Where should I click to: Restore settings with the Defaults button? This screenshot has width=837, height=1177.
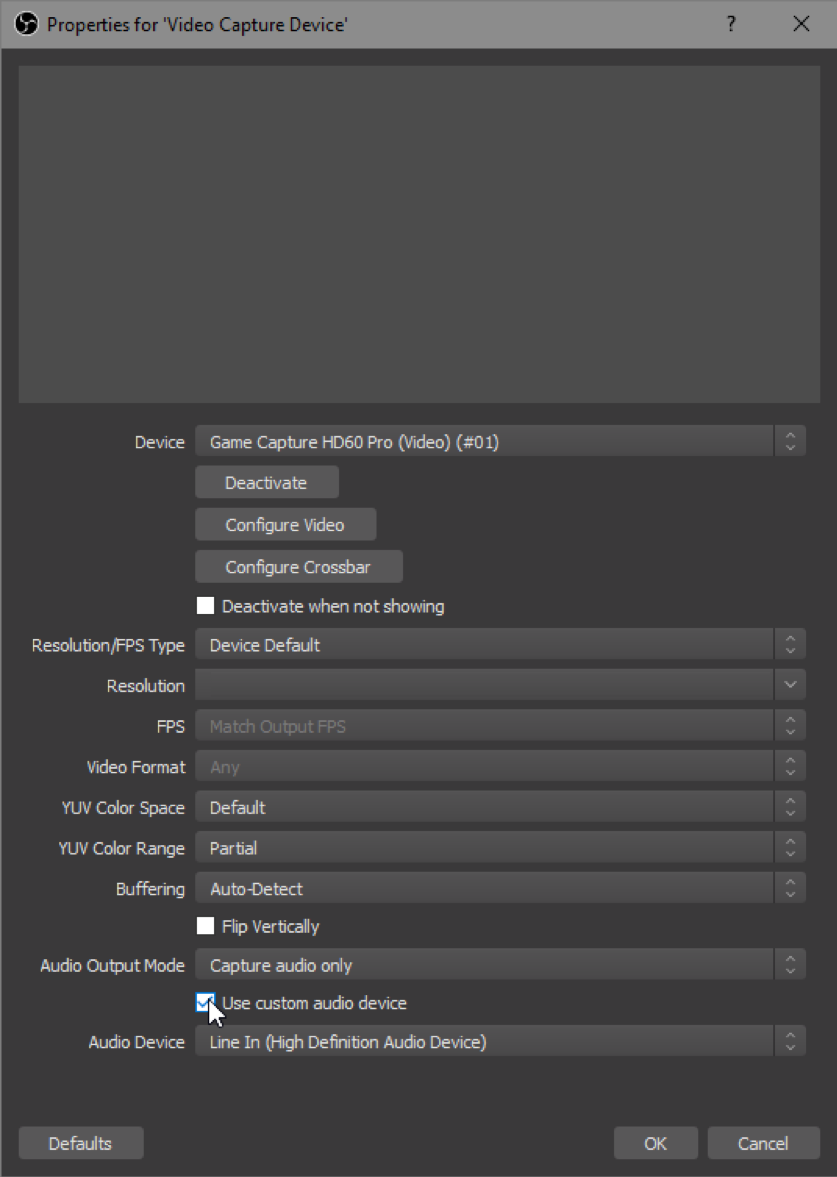[x=80, y=1143]
